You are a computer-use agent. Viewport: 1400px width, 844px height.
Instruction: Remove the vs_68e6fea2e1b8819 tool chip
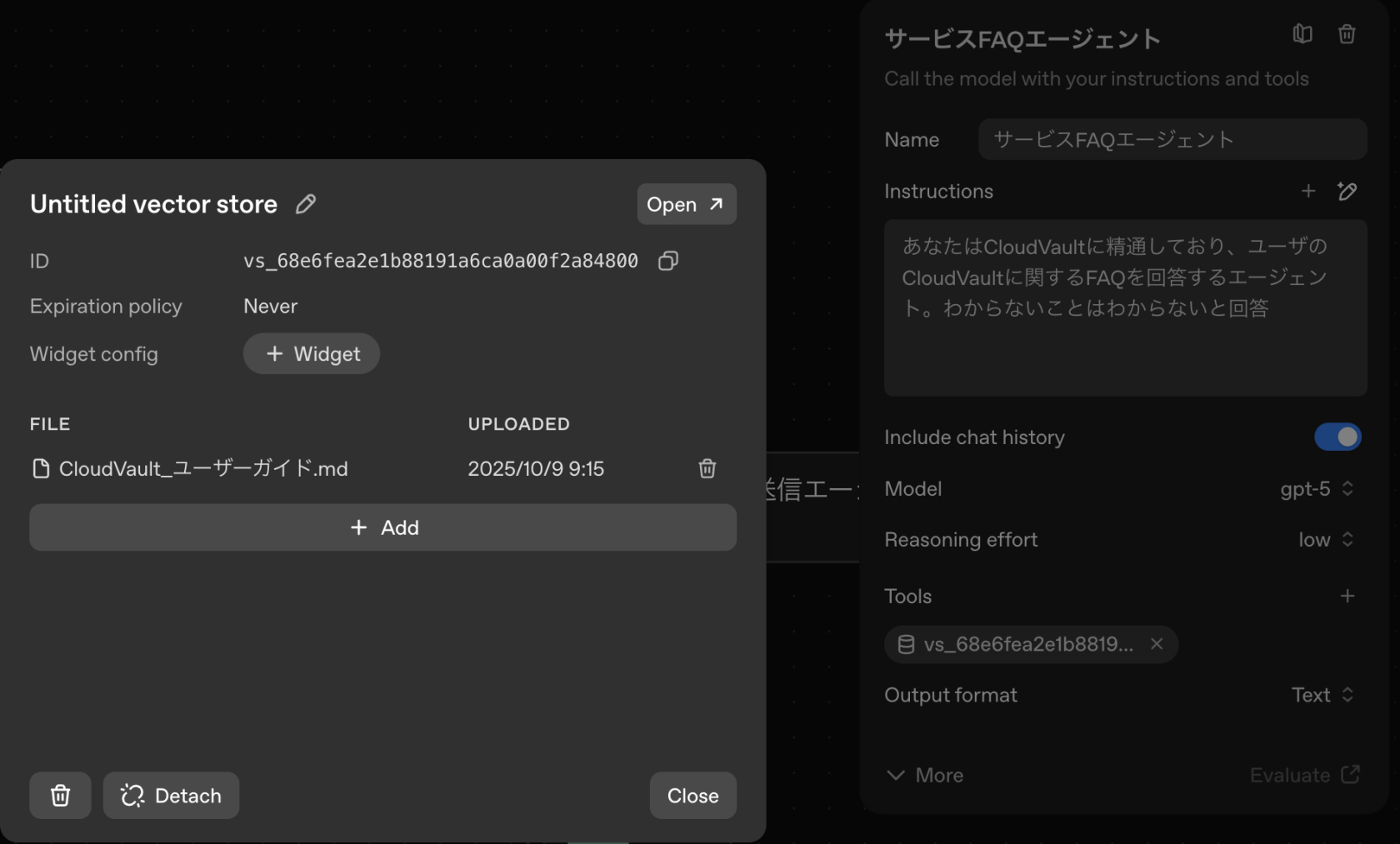pos(1157,644)
